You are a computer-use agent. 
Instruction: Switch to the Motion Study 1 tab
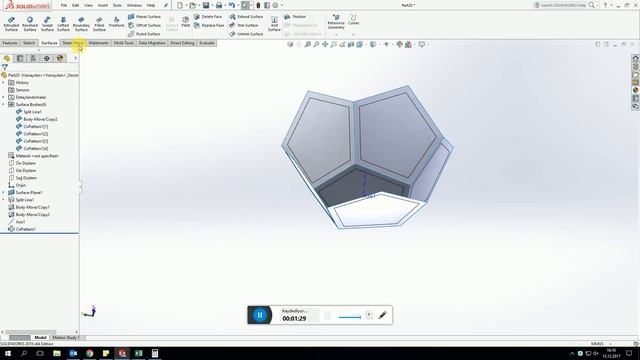click(65, 338)
